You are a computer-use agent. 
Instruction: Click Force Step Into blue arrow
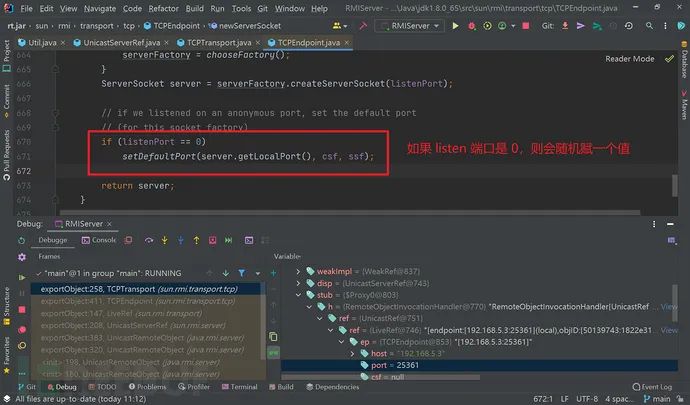pos(180,240)
